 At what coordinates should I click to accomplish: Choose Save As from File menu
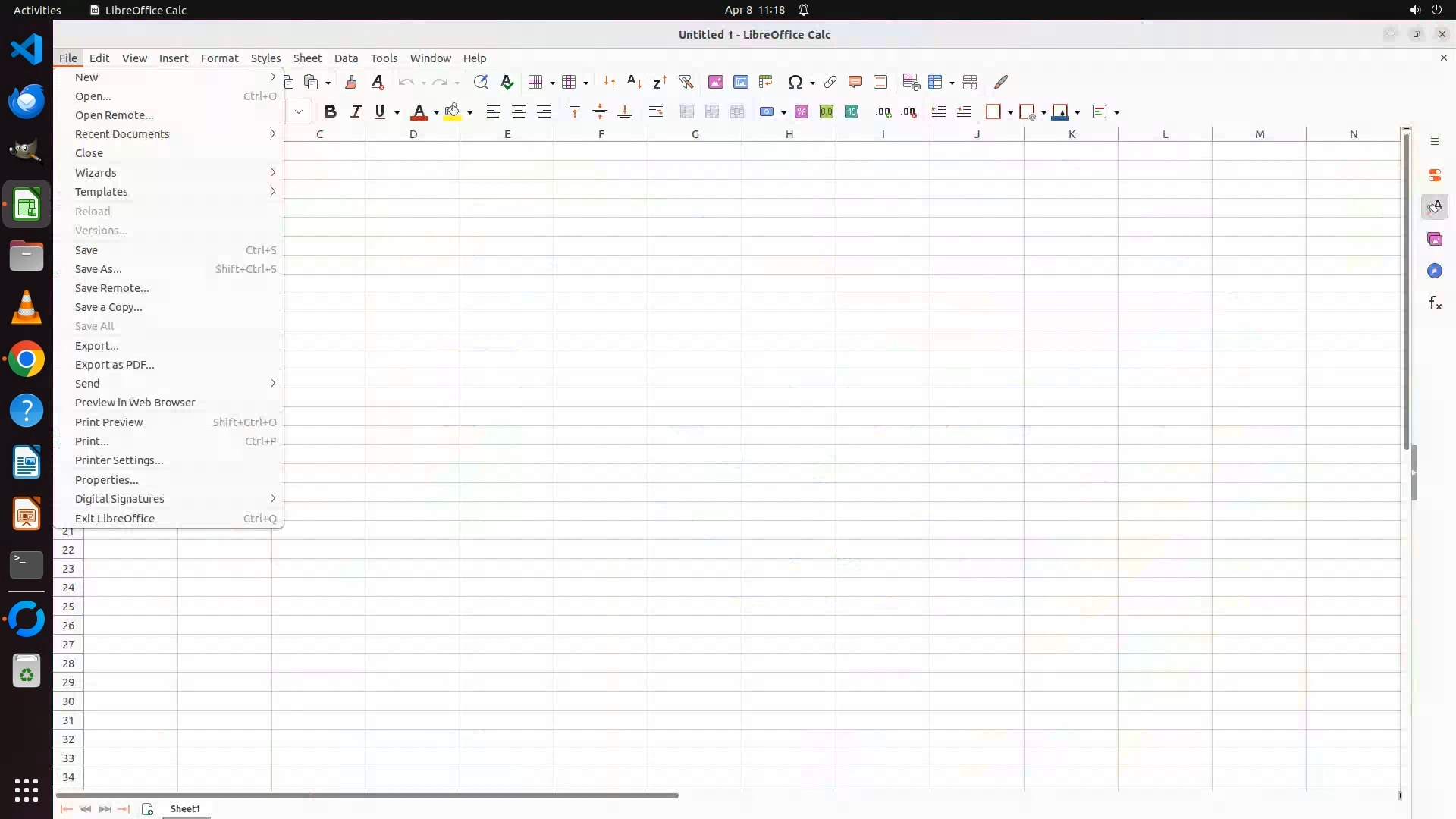pyautogui.click(x=98, y=269)
